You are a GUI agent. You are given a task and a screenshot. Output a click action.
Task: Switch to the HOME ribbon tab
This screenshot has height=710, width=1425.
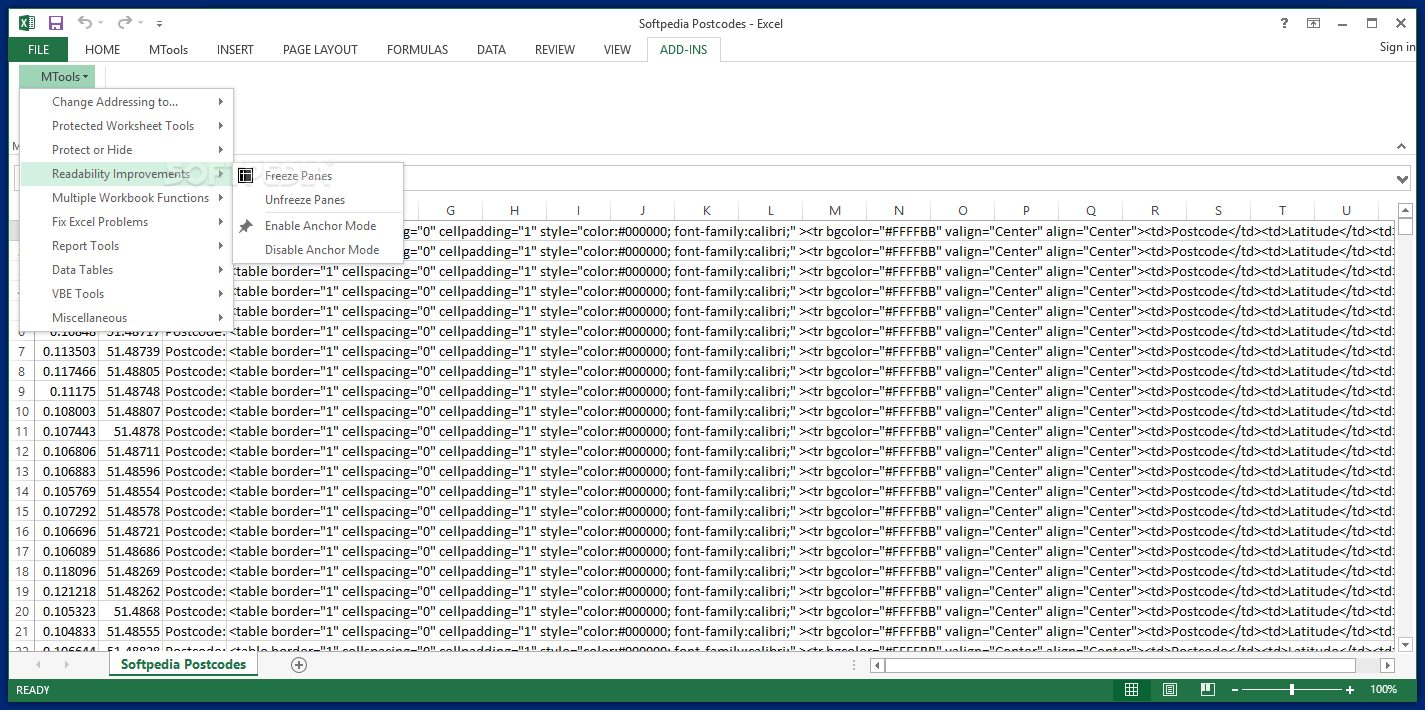(102, 49)
